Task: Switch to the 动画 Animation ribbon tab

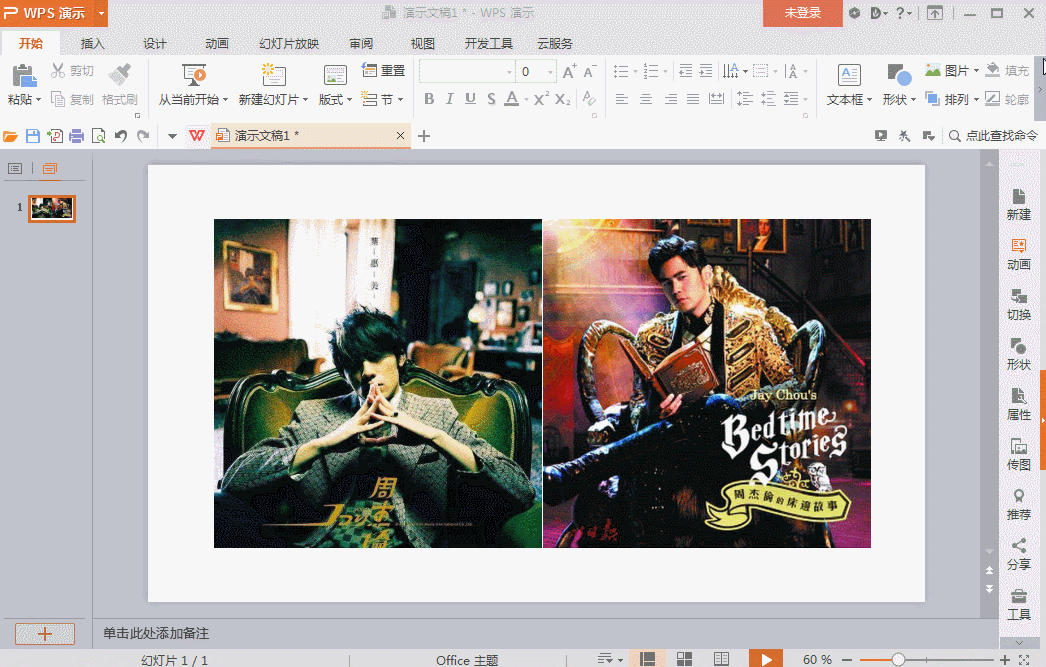Action: pyautogui.click(x=217, y=43)
